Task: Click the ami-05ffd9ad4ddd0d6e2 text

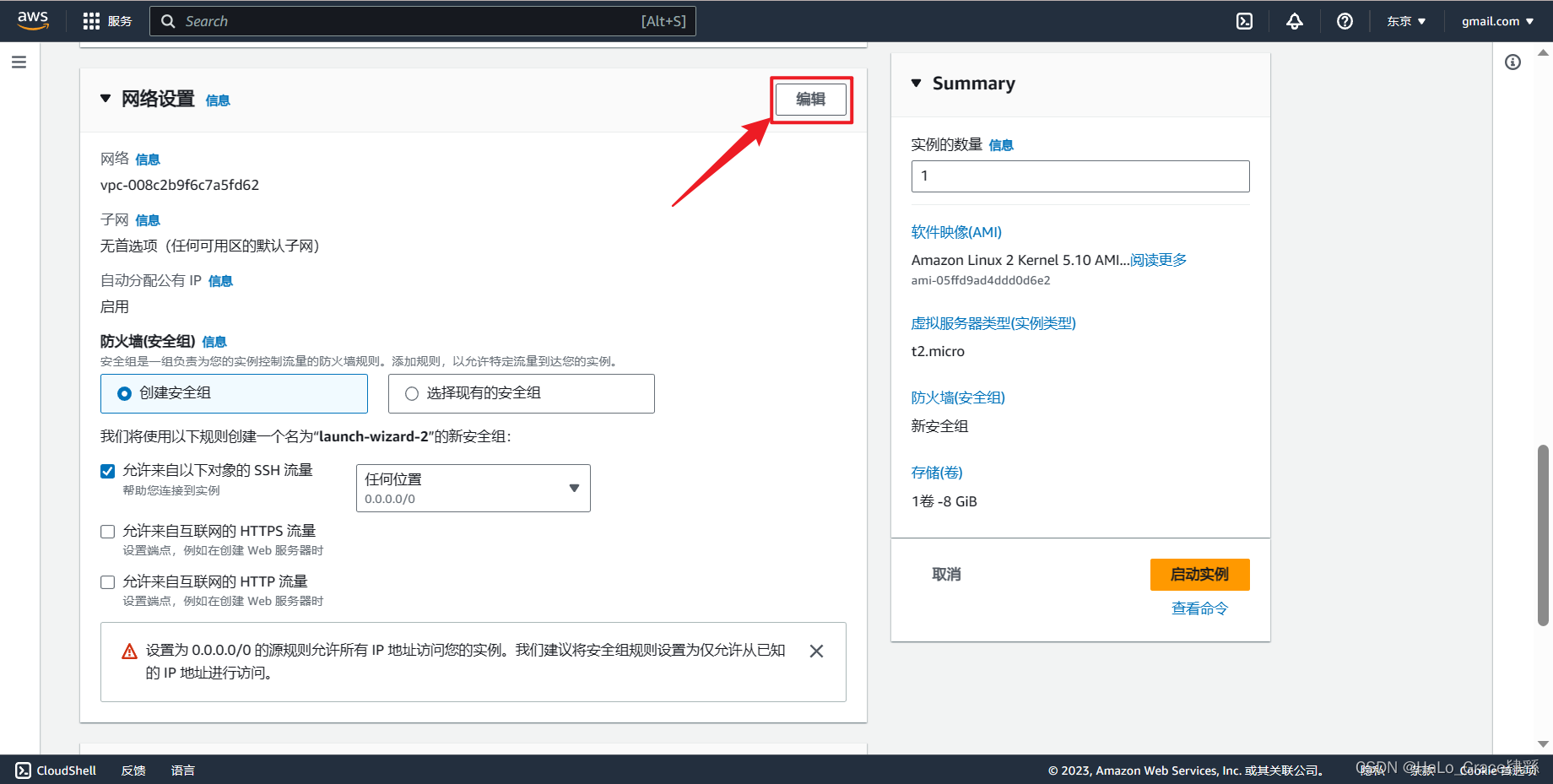Action: [981, 280]
